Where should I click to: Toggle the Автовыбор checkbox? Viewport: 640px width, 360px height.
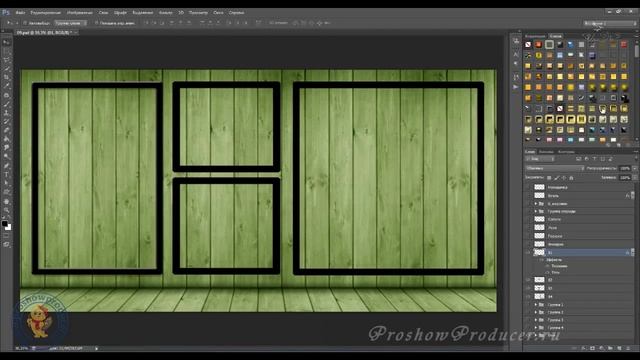[25, 23]
